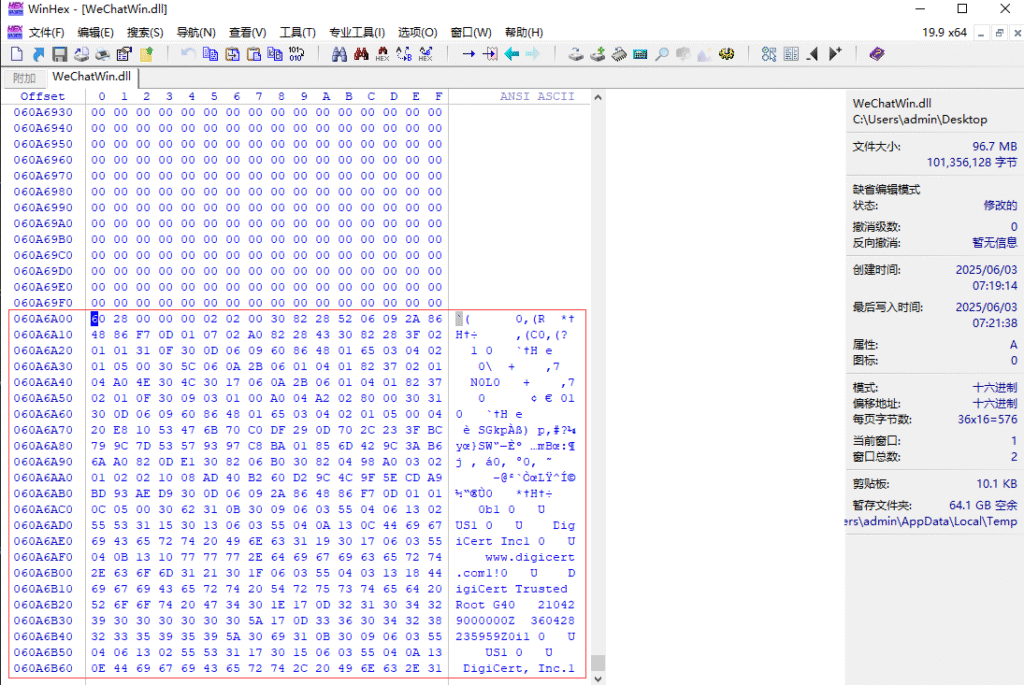Click the black right triangle with plus icon
Viewport: 1024px width, 685px height.
[x=835, y=54]
